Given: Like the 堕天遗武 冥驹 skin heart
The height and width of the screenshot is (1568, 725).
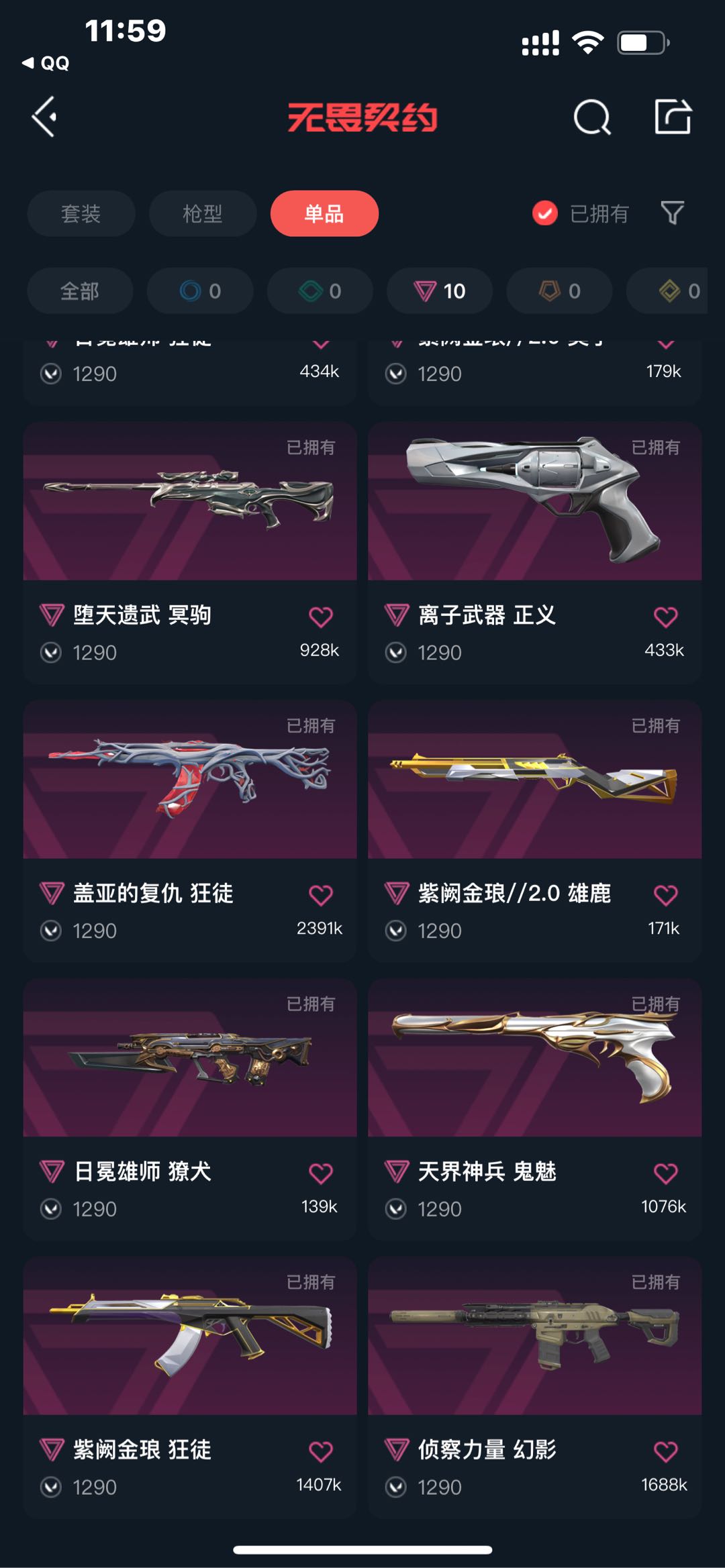Looking at the screenshot, I should tap(321, 617).
